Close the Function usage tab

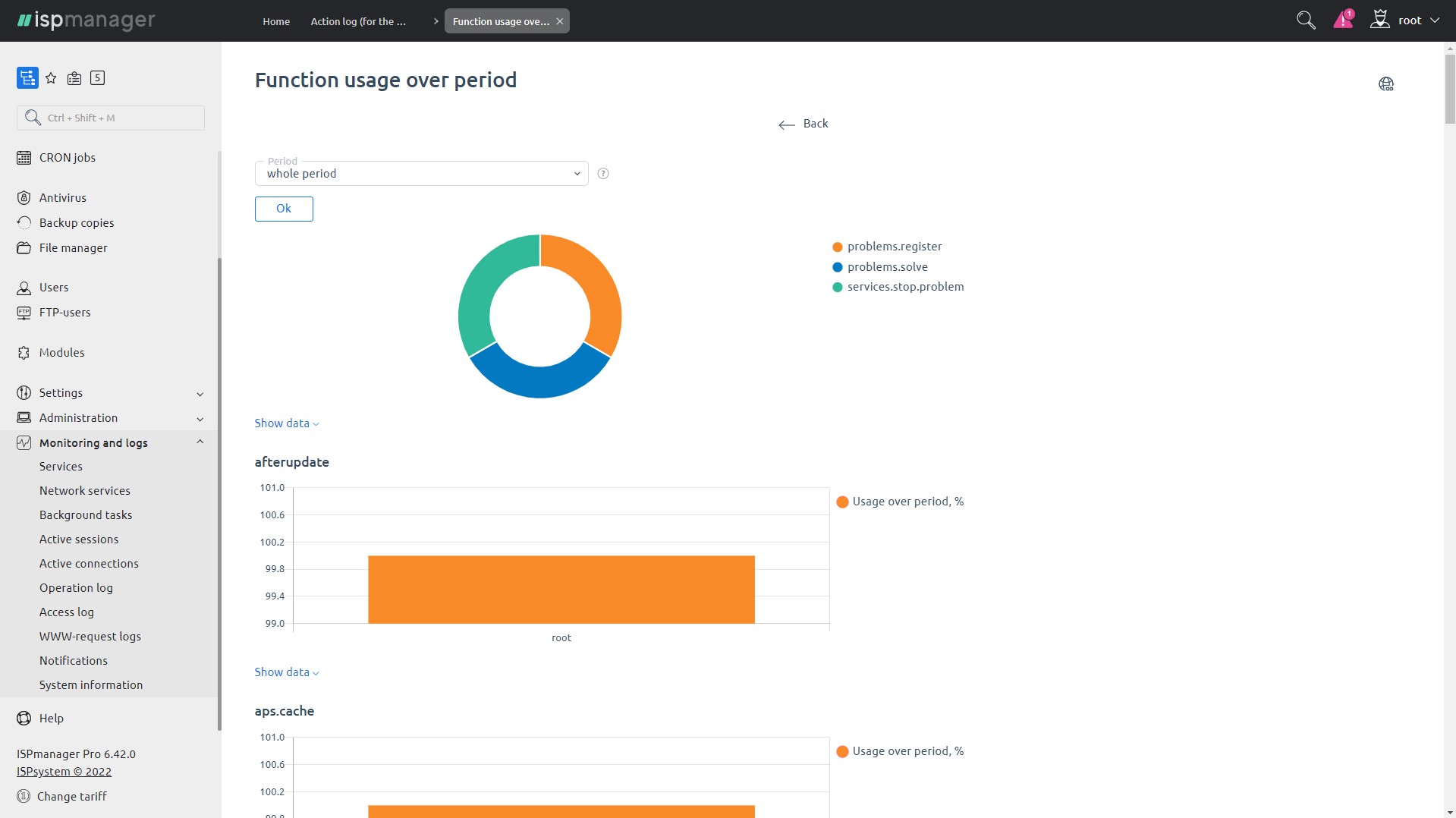click(x=560, y=21)
